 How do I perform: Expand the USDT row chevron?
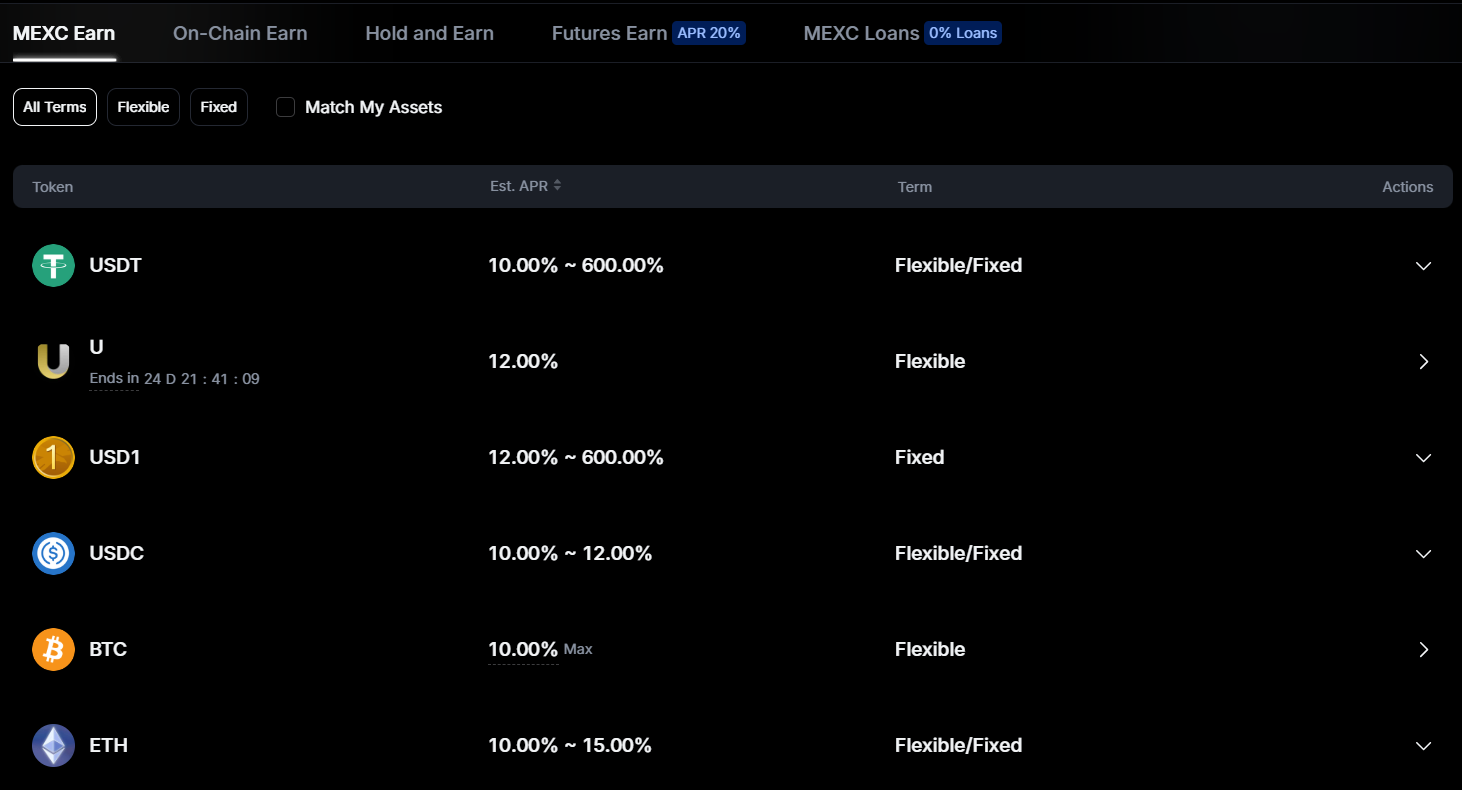[x=1424, y=266]
